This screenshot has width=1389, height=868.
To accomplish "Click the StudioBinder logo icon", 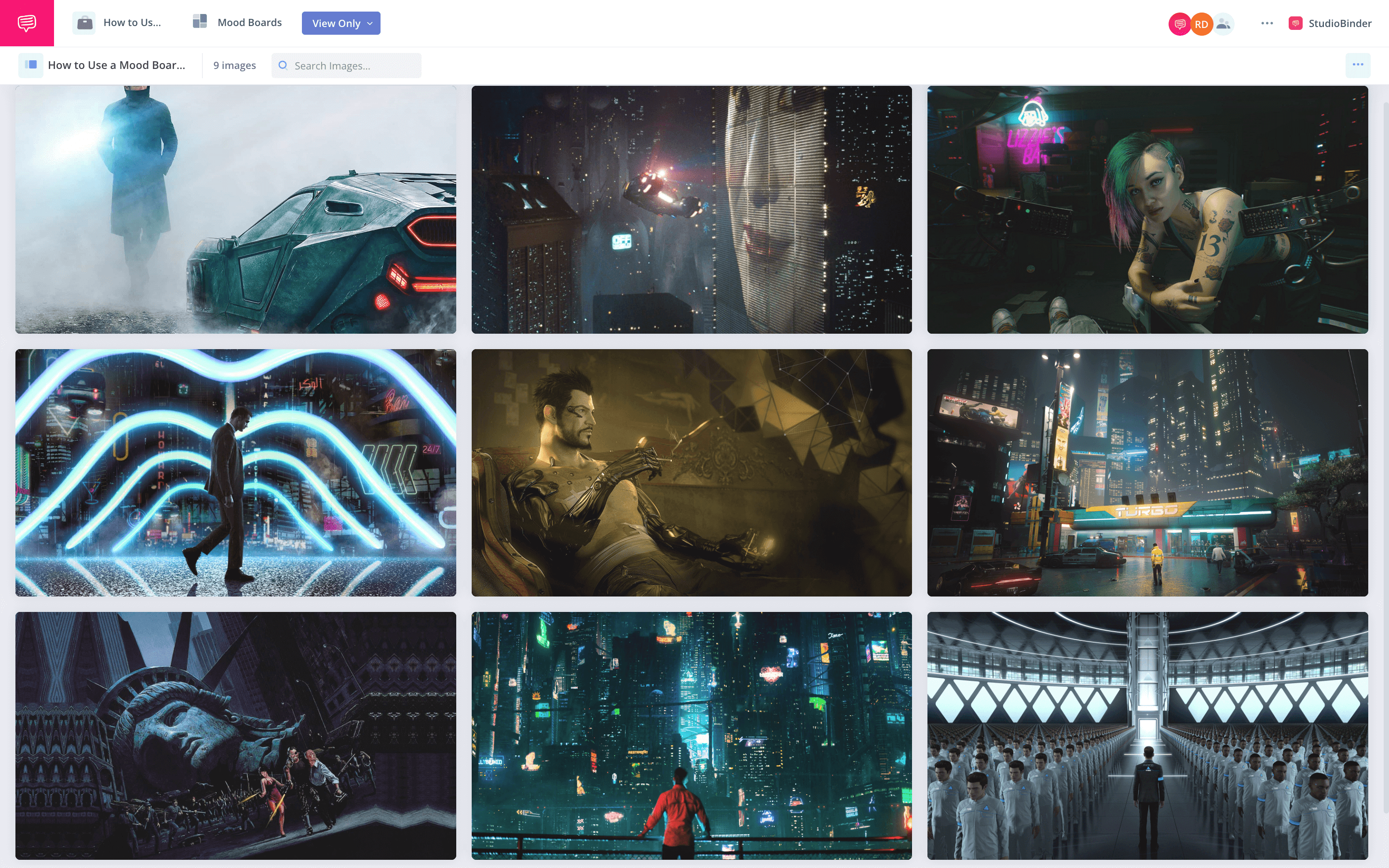I will point(1295,22).
